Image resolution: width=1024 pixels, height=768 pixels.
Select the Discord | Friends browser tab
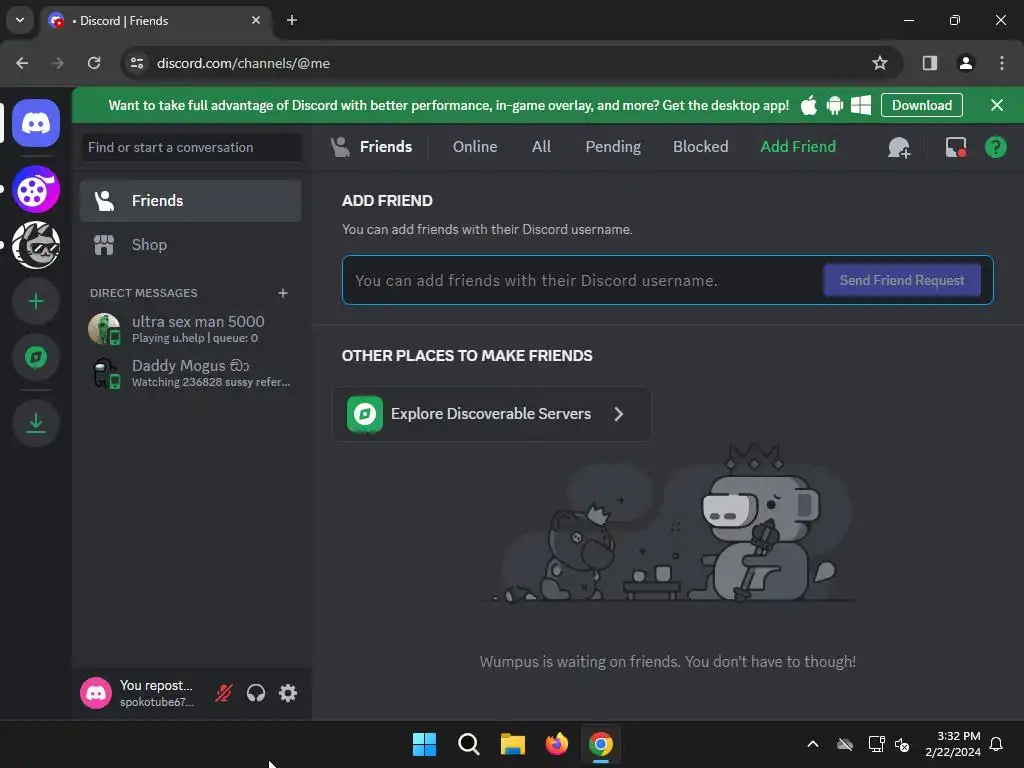point(157,20)
